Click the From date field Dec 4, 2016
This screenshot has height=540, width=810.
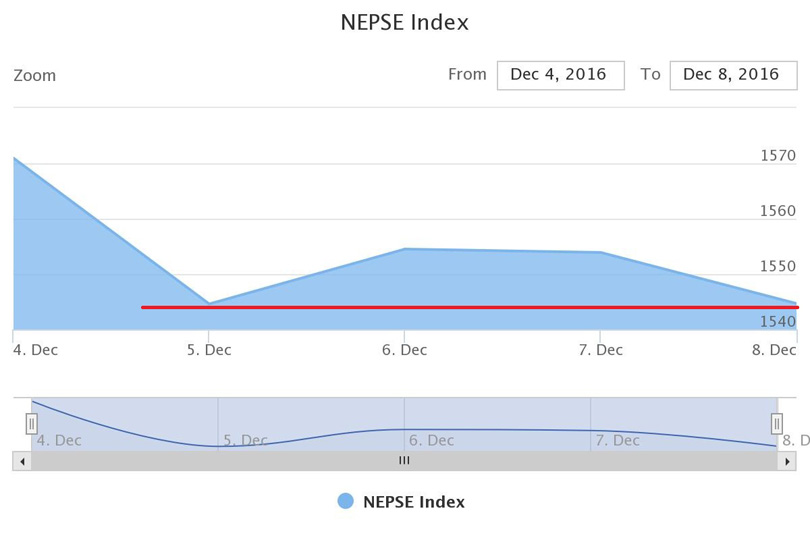coord(560,75)
